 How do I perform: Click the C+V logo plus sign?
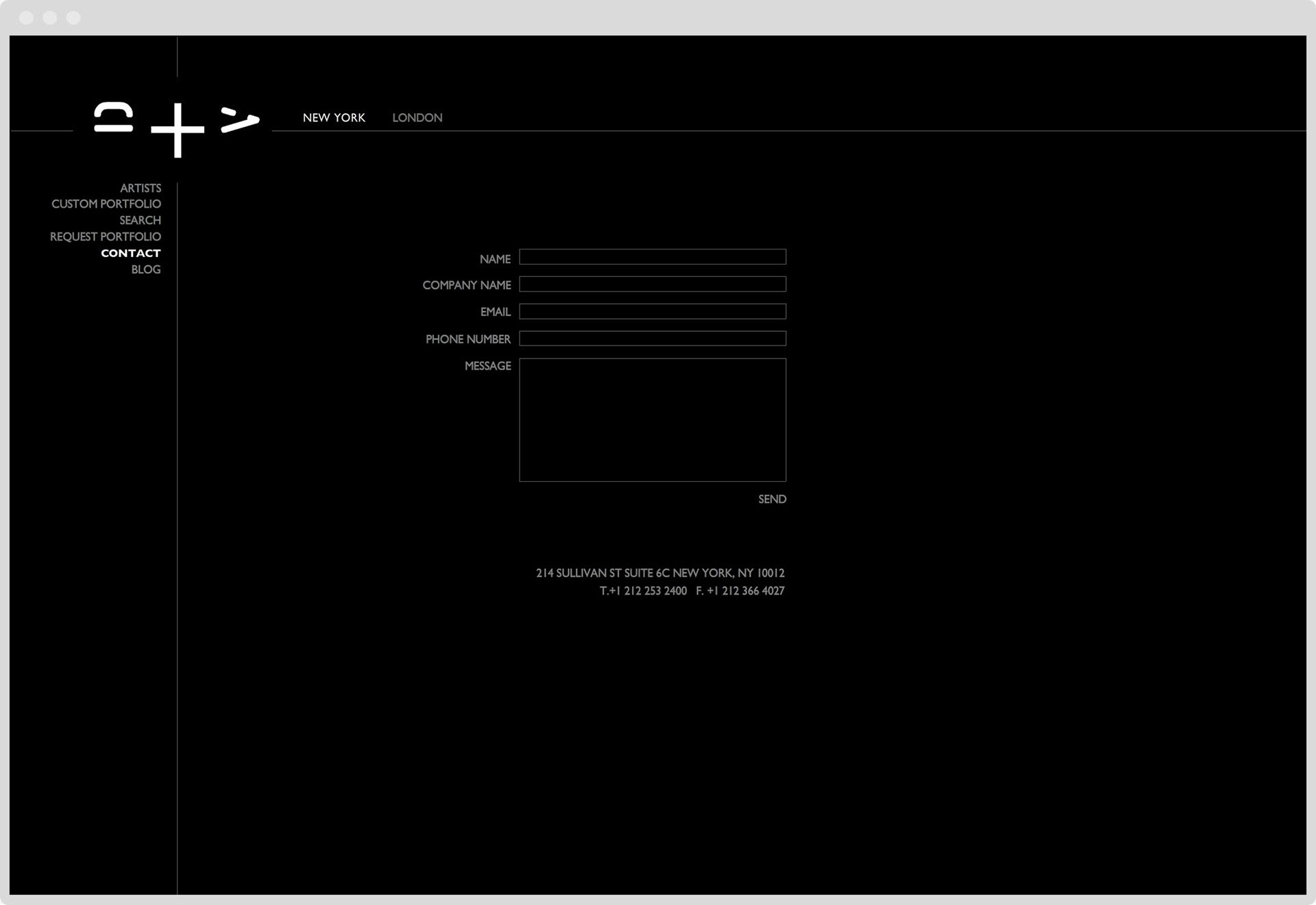click(x=178, y=130)
